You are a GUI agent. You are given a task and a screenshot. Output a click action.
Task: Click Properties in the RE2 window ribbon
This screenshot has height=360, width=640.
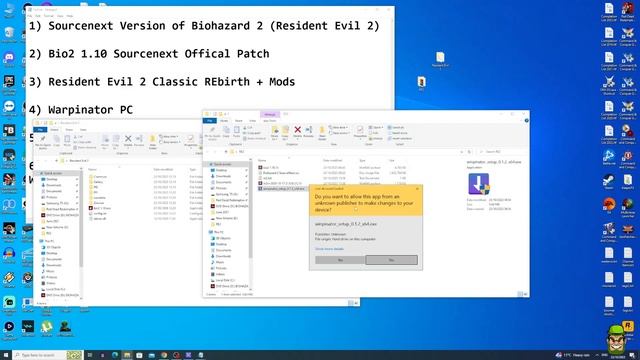[x=360, y=132]
